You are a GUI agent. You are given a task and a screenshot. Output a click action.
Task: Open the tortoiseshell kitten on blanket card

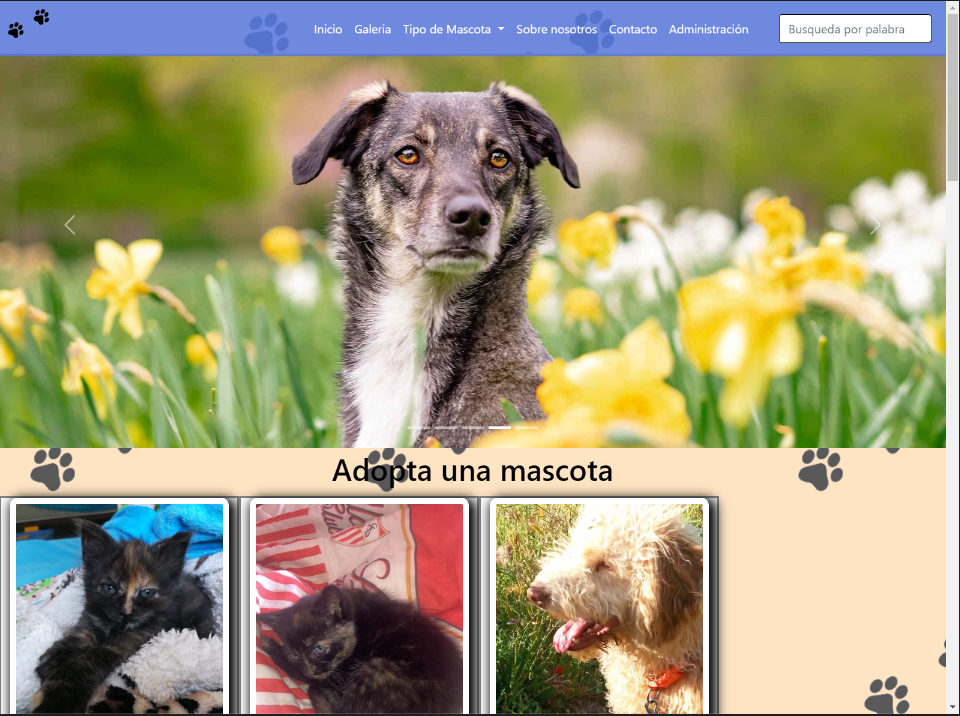coord(119,607)
